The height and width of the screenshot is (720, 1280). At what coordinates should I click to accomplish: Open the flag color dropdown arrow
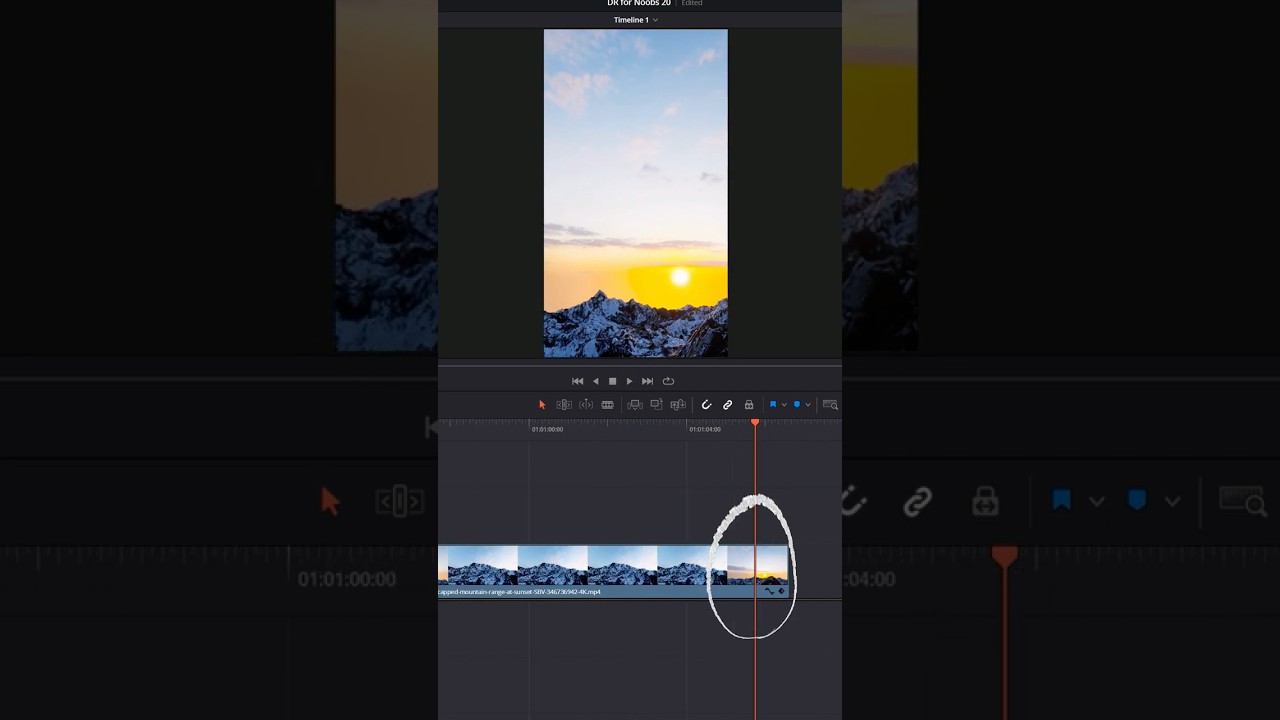point(784,405)
